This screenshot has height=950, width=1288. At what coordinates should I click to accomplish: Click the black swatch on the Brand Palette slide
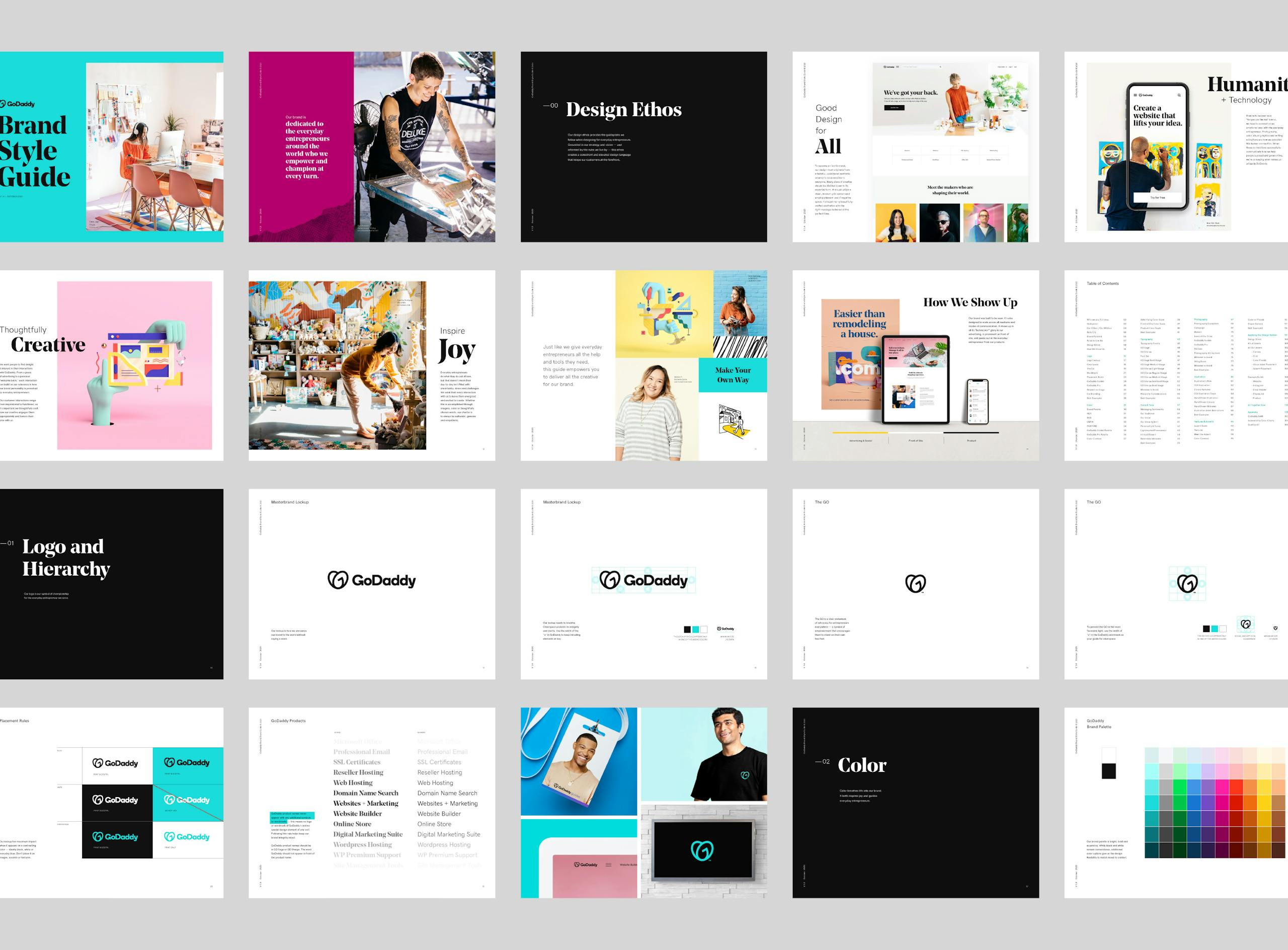click(1108, 771)
